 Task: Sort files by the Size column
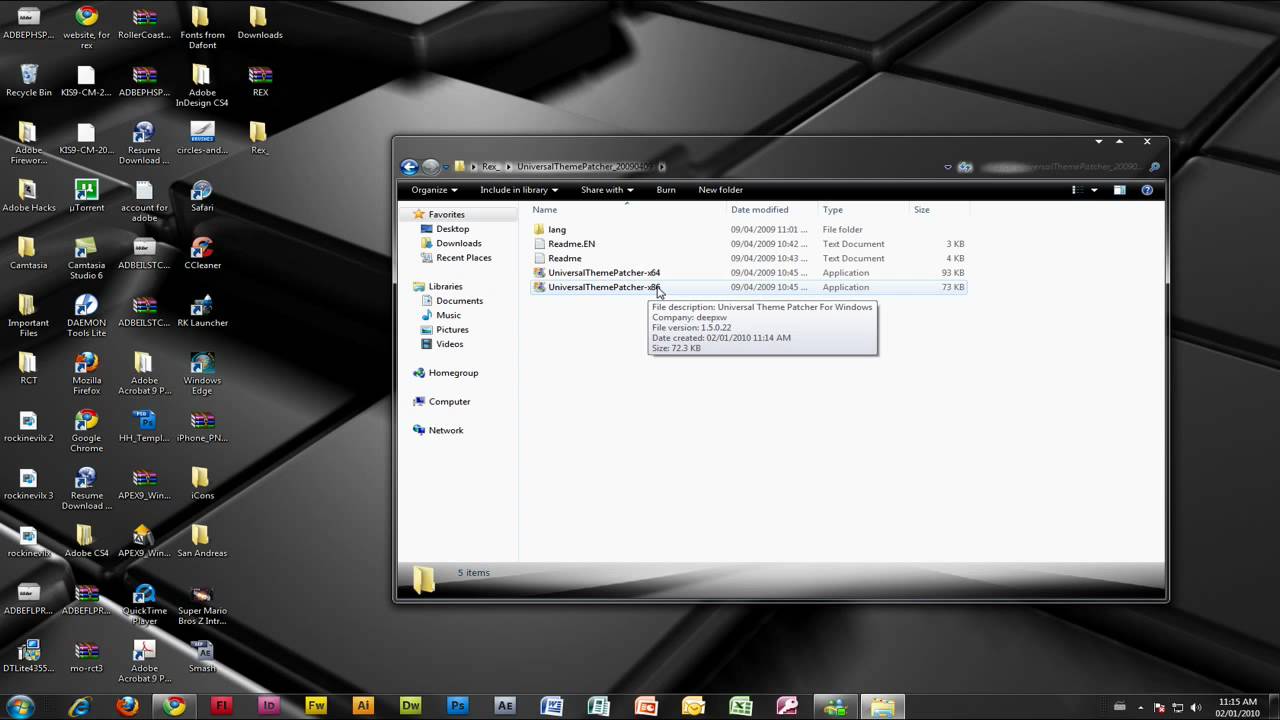(x=922, y=210)
